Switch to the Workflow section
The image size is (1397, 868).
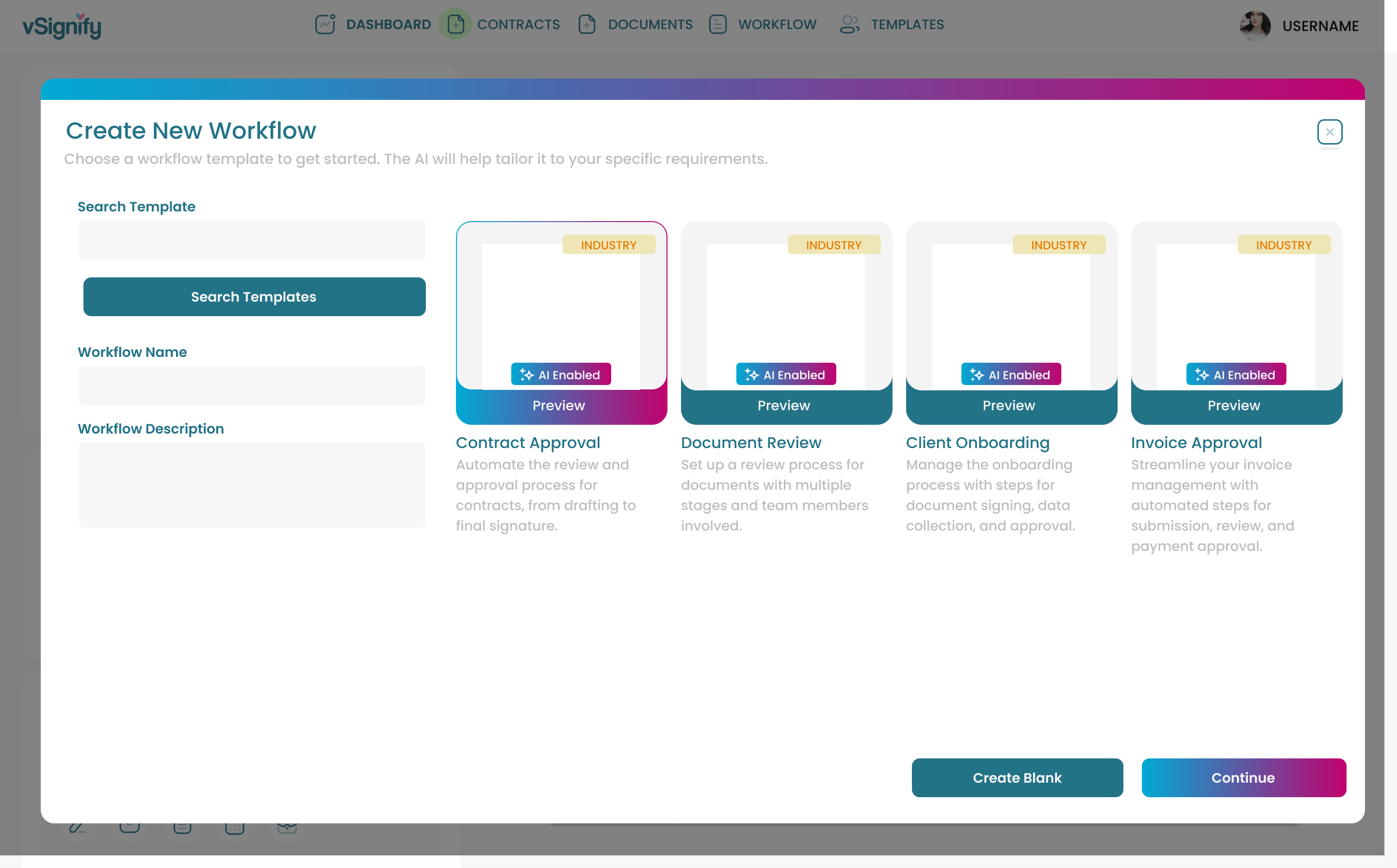777,25
